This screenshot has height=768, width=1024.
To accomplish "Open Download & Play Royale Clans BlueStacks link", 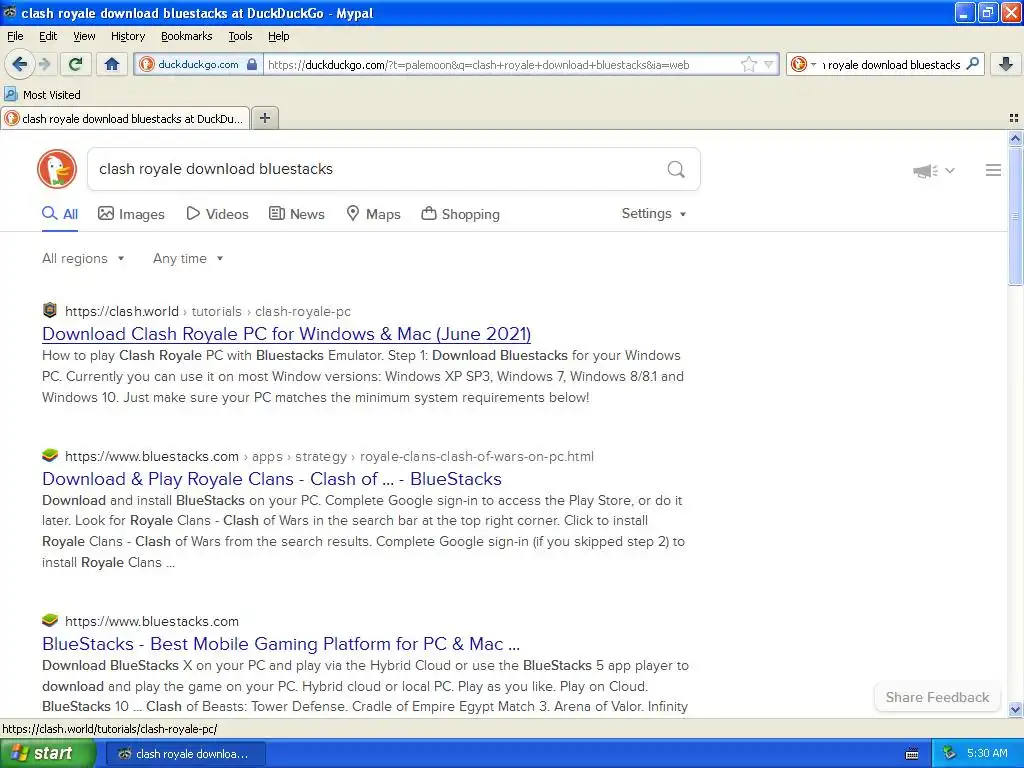I will 272,479.
